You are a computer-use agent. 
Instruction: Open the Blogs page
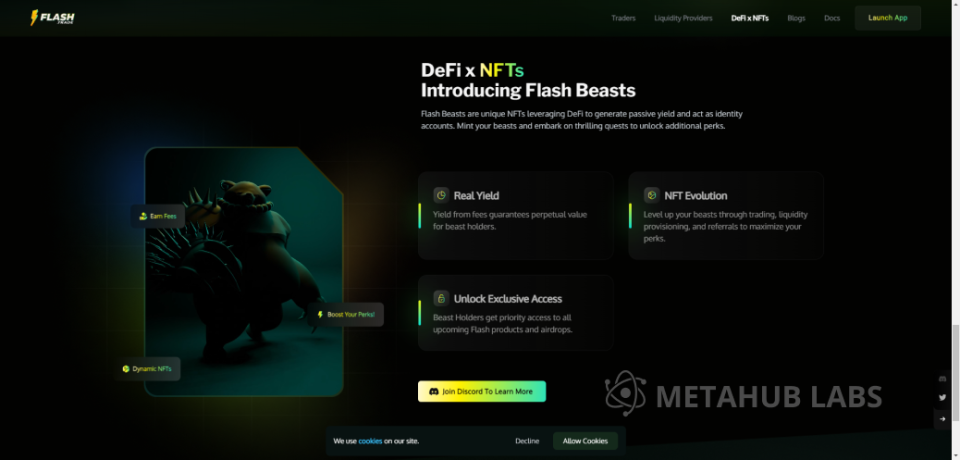pyautogui.click(x=797, y=18)
